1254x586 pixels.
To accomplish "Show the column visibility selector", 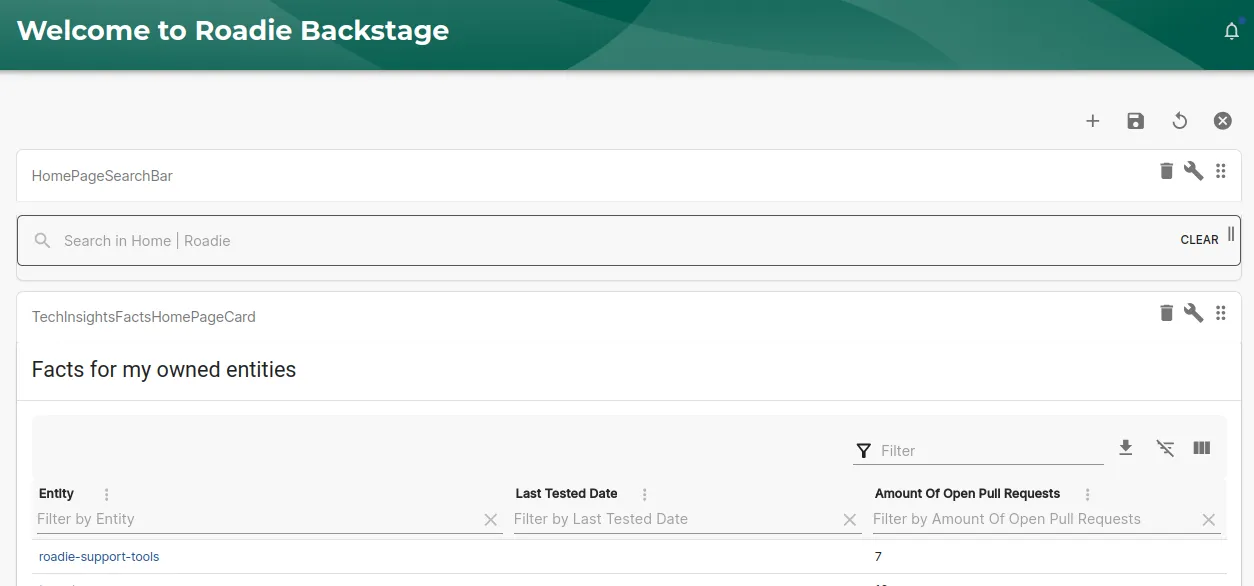I will [x=1201, y=448].
